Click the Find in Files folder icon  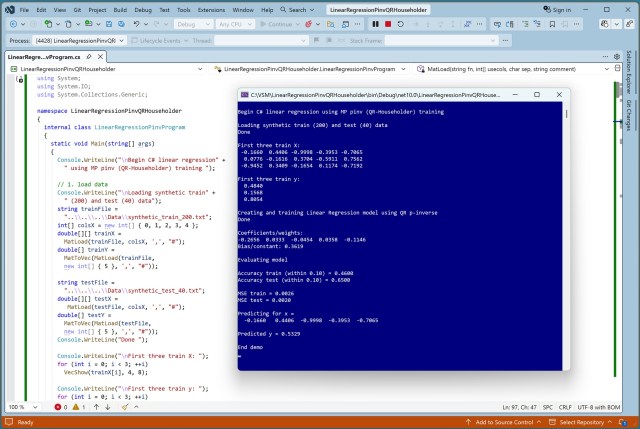(331, 24)
